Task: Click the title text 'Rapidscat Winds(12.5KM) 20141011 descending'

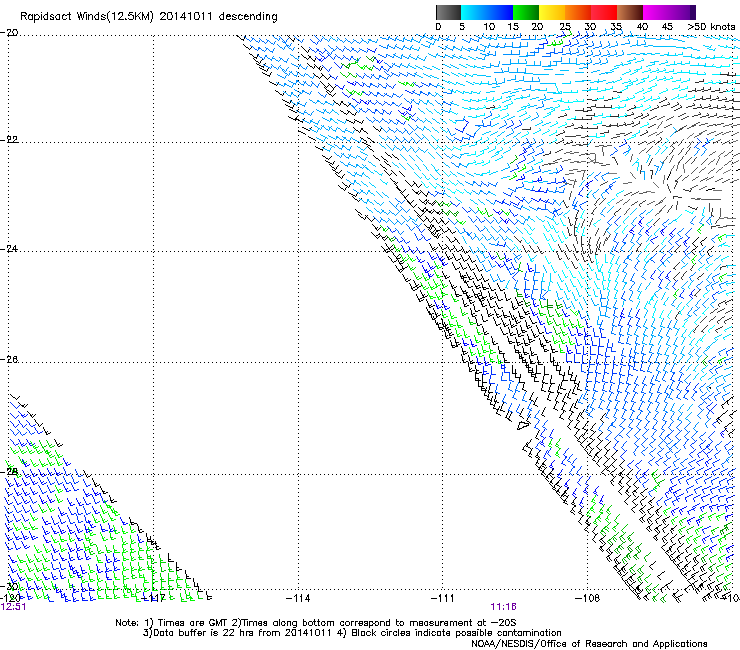Action: (x=149, y=17)
